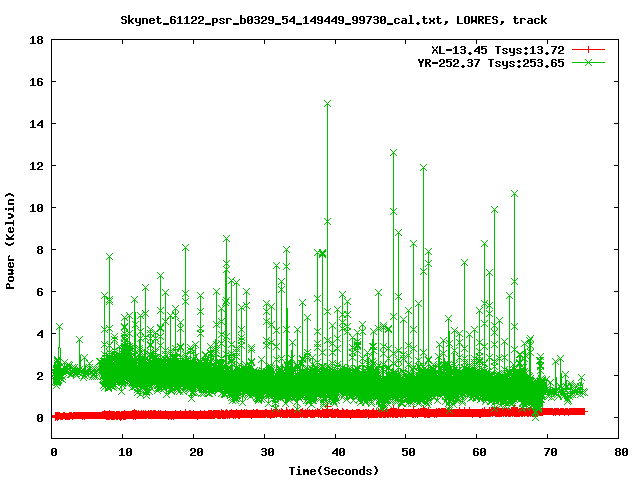Click the right end of the red XL trace

click(x=583, y=411)
